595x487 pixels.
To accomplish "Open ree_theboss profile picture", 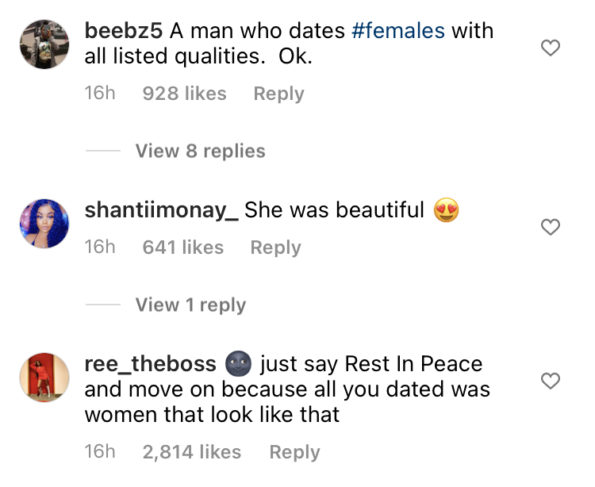I will [44, 377].
